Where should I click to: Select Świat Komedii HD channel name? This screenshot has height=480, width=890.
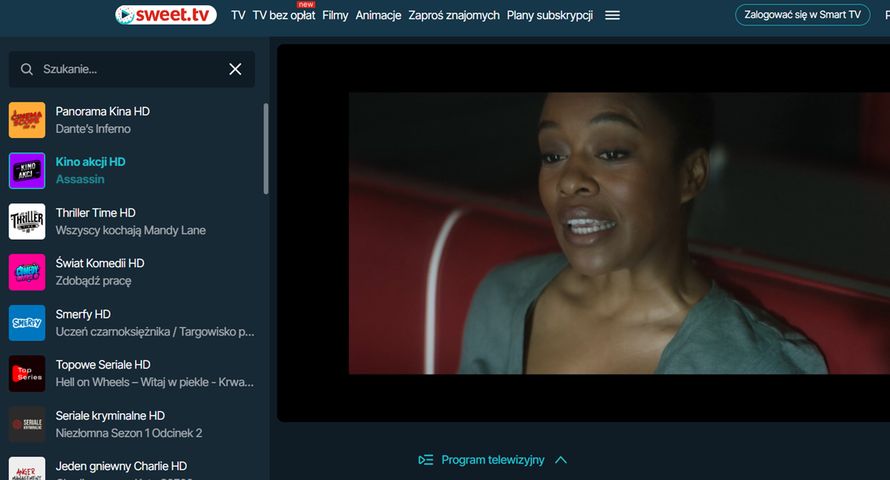[100, 263]
